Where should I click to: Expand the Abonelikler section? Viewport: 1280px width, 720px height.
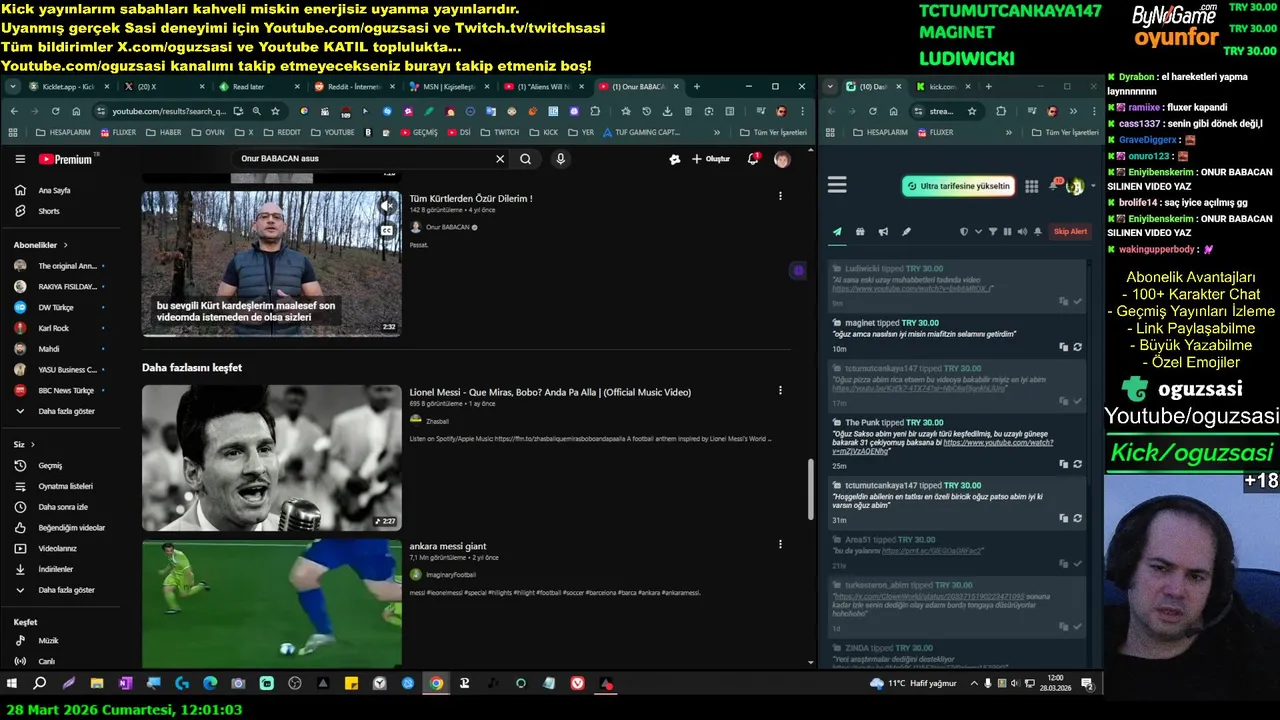(x=41, y=245)
